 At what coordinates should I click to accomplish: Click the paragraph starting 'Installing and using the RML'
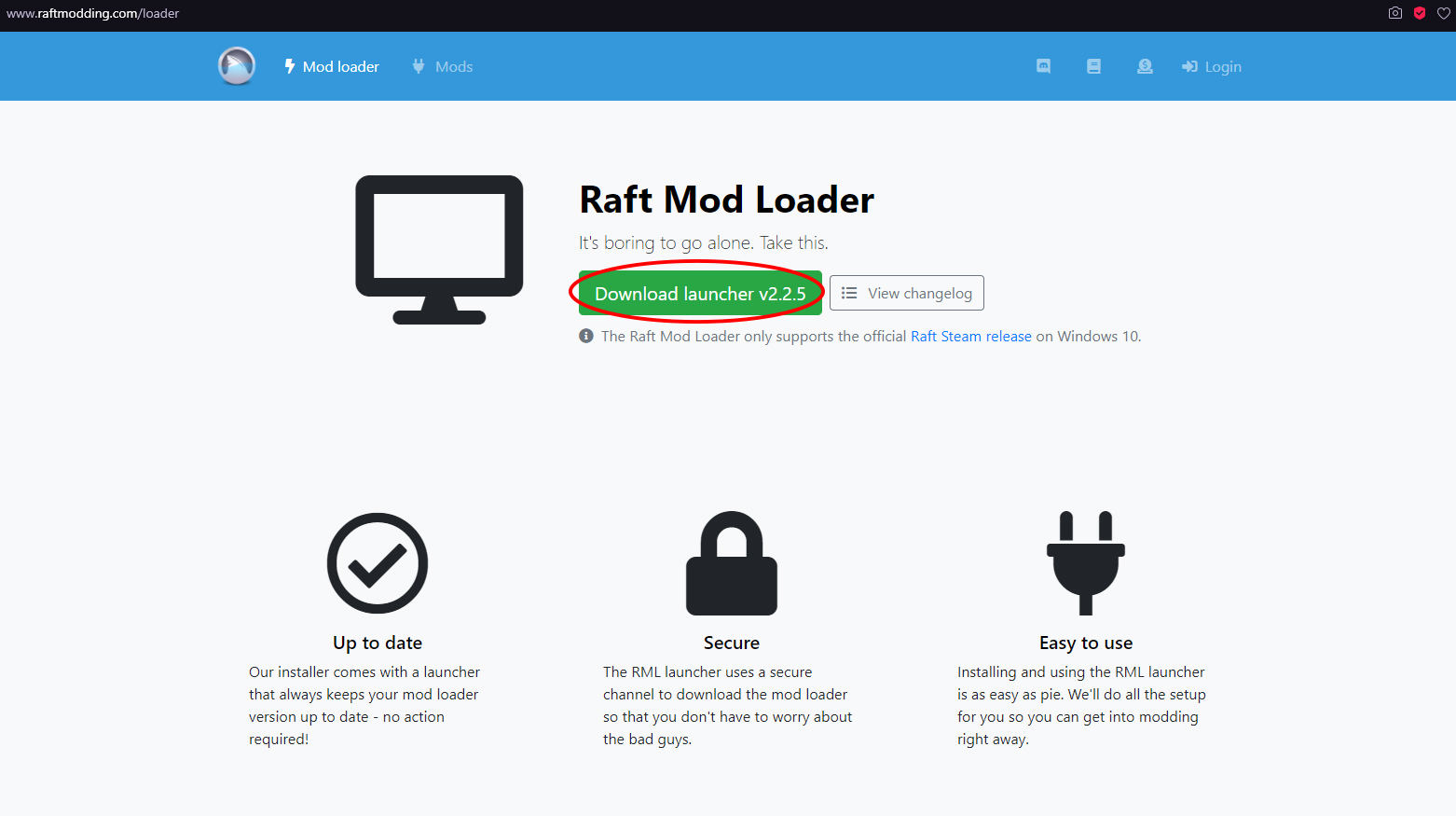tap(1081, 705)
